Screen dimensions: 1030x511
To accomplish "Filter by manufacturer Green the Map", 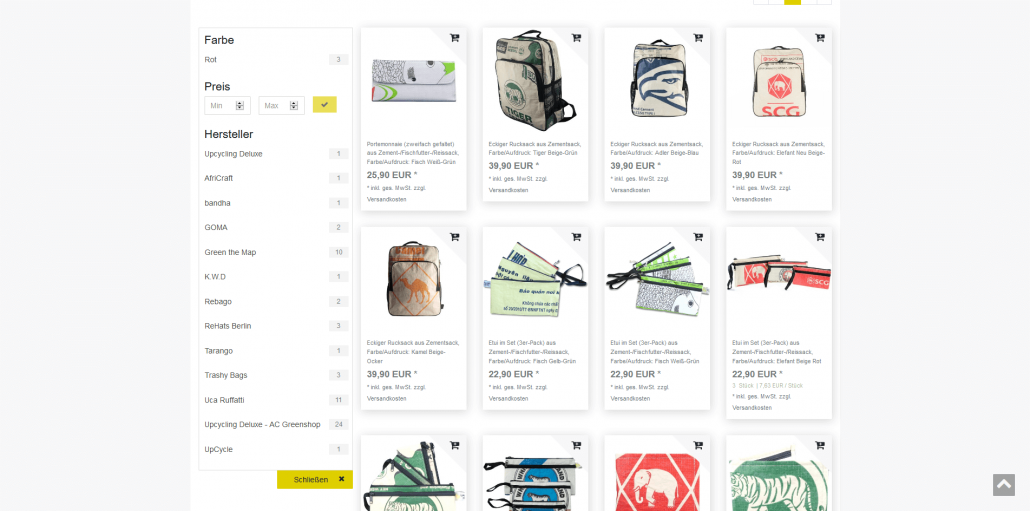I will click(275, 252).
